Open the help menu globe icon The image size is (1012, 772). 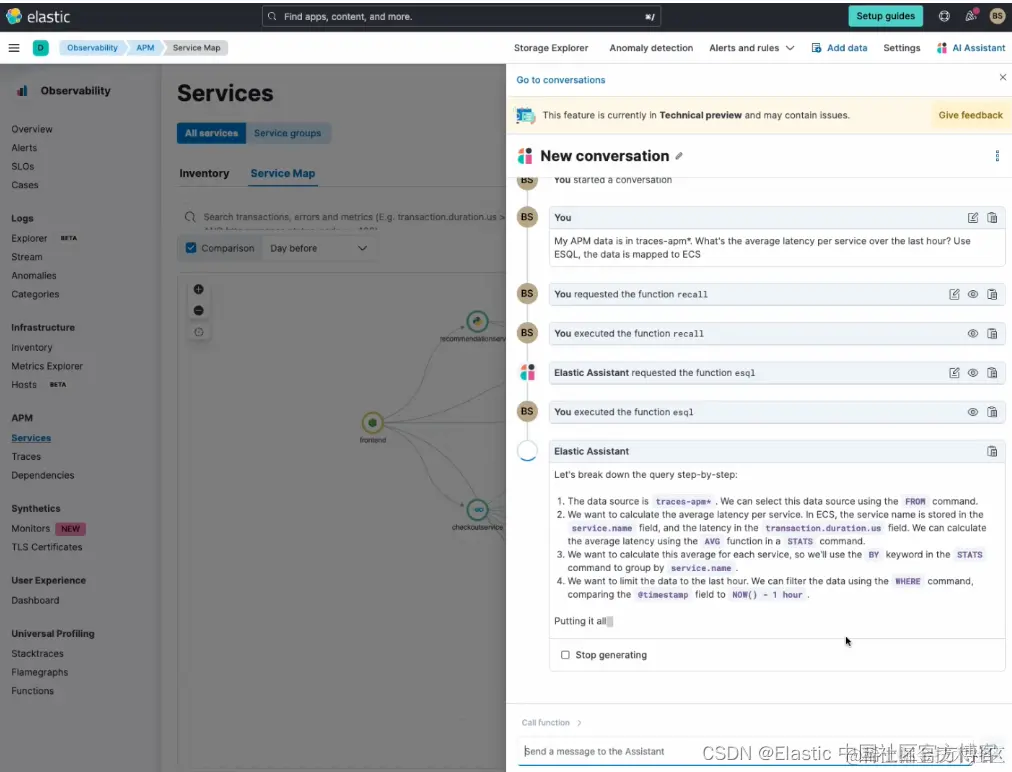point(944,16)
